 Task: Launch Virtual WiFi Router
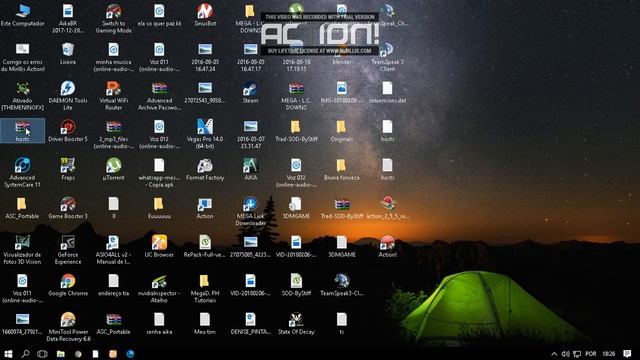pos(113,96)
